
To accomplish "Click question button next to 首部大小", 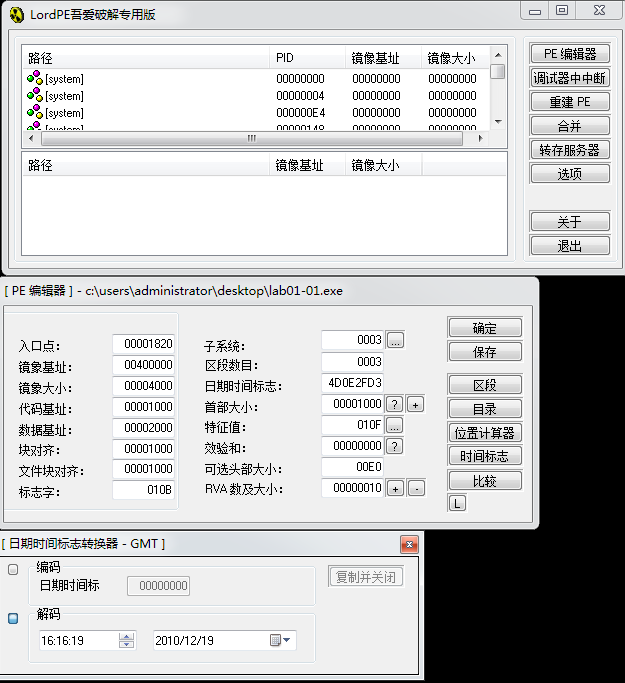I will pos(394,404).
